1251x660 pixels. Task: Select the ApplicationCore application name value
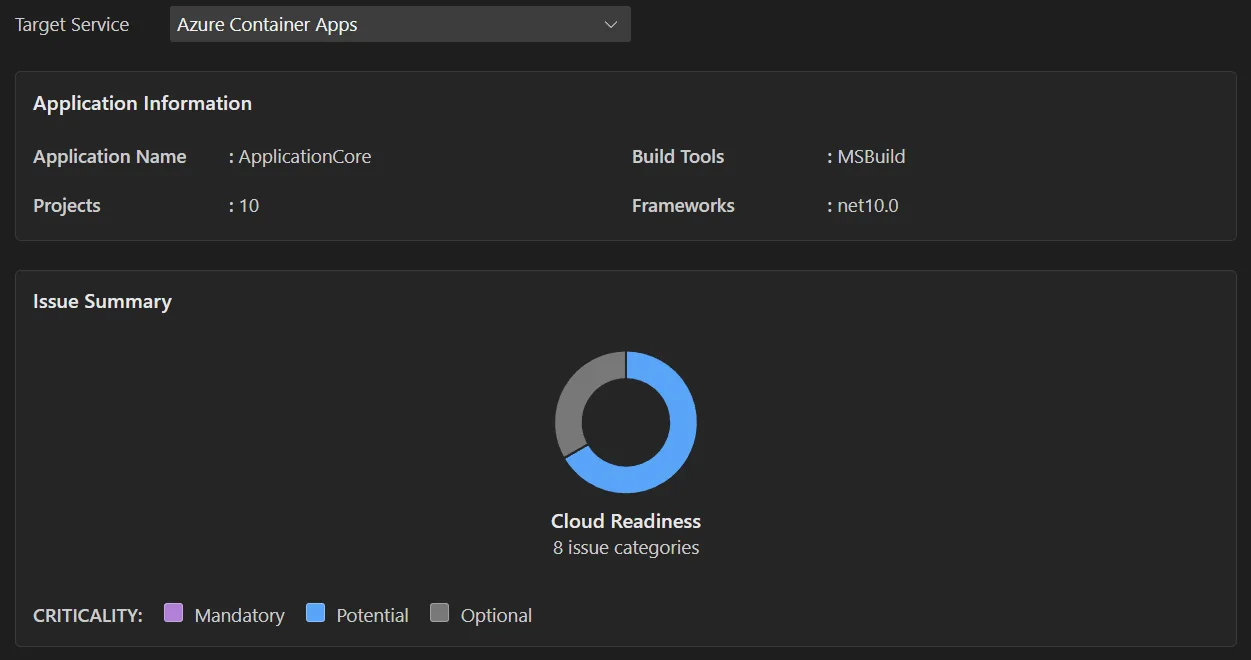click(x=304, y=157)
